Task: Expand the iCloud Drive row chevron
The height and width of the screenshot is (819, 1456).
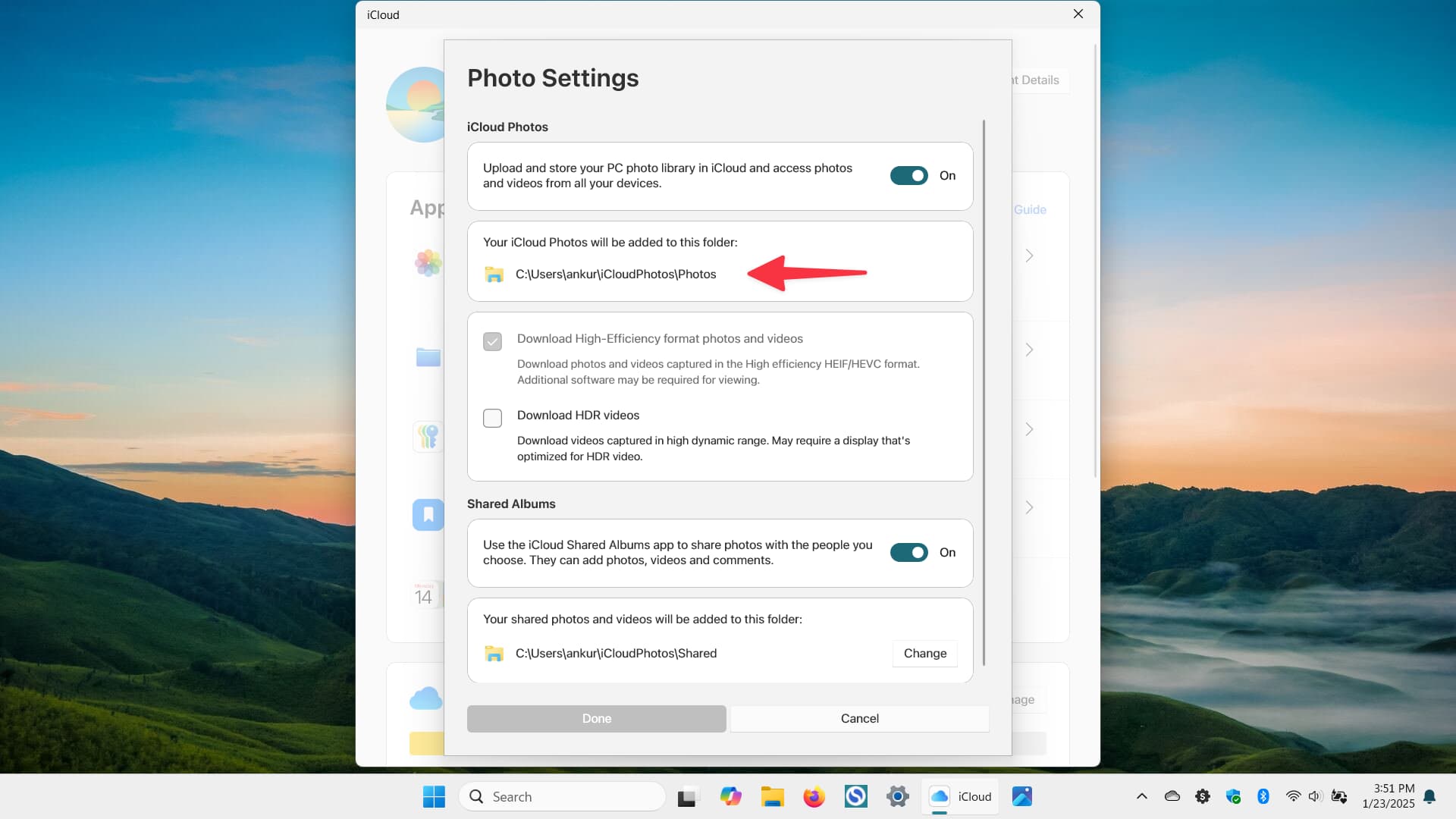Action: 1029,350
